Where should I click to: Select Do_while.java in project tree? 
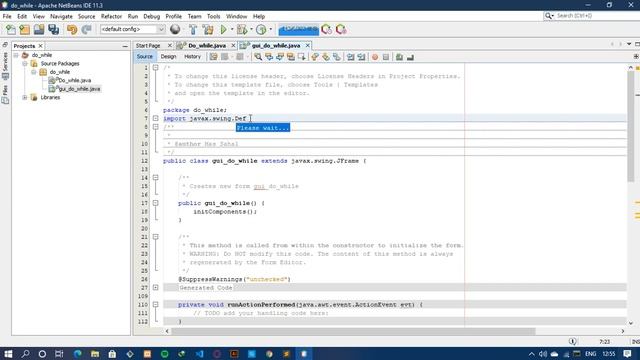pyautogui.click(x=74, y=80)
